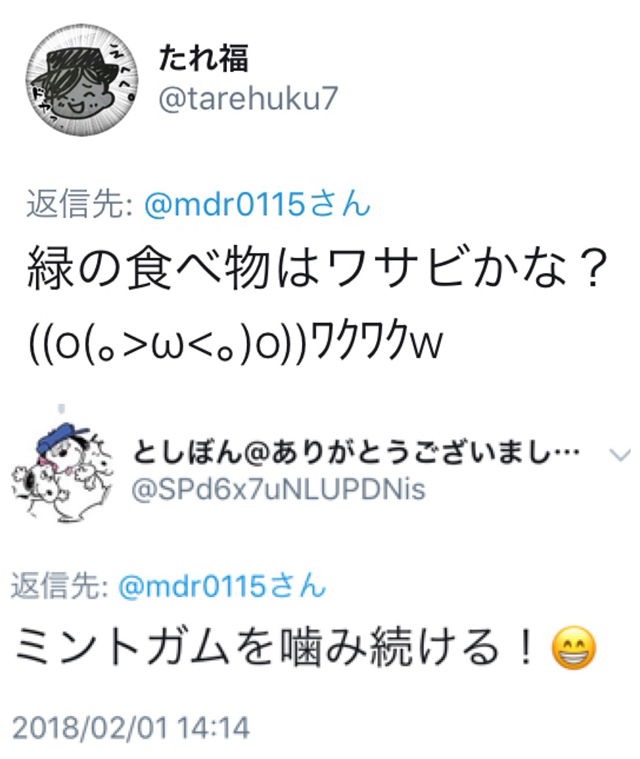Visit the @SPd6x7uNLUPDNis handle
The width and height of the screenshot is (640, 759).
coord(278,489)
